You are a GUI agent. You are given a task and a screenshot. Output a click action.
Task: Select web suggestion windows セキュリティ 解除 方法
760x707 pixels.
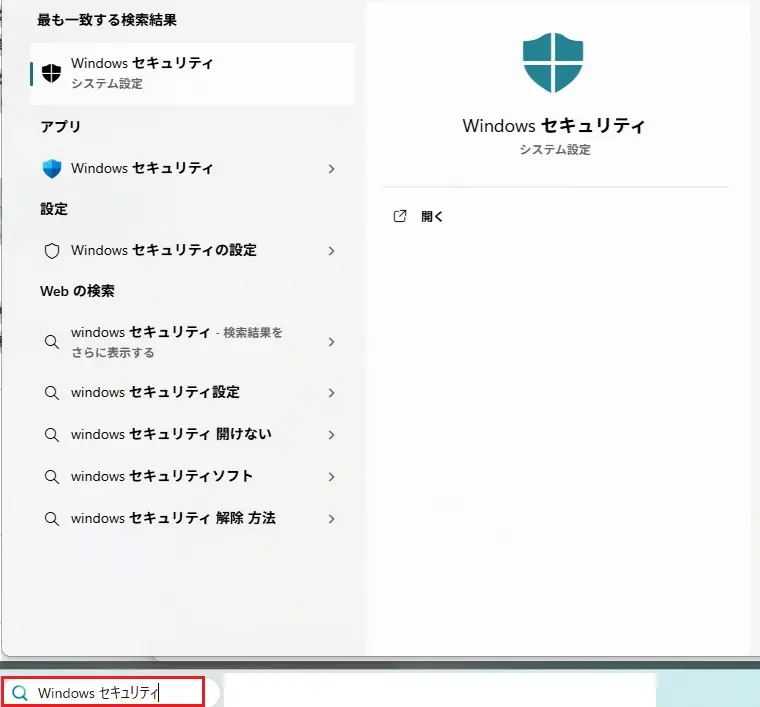tap(192, 519)
